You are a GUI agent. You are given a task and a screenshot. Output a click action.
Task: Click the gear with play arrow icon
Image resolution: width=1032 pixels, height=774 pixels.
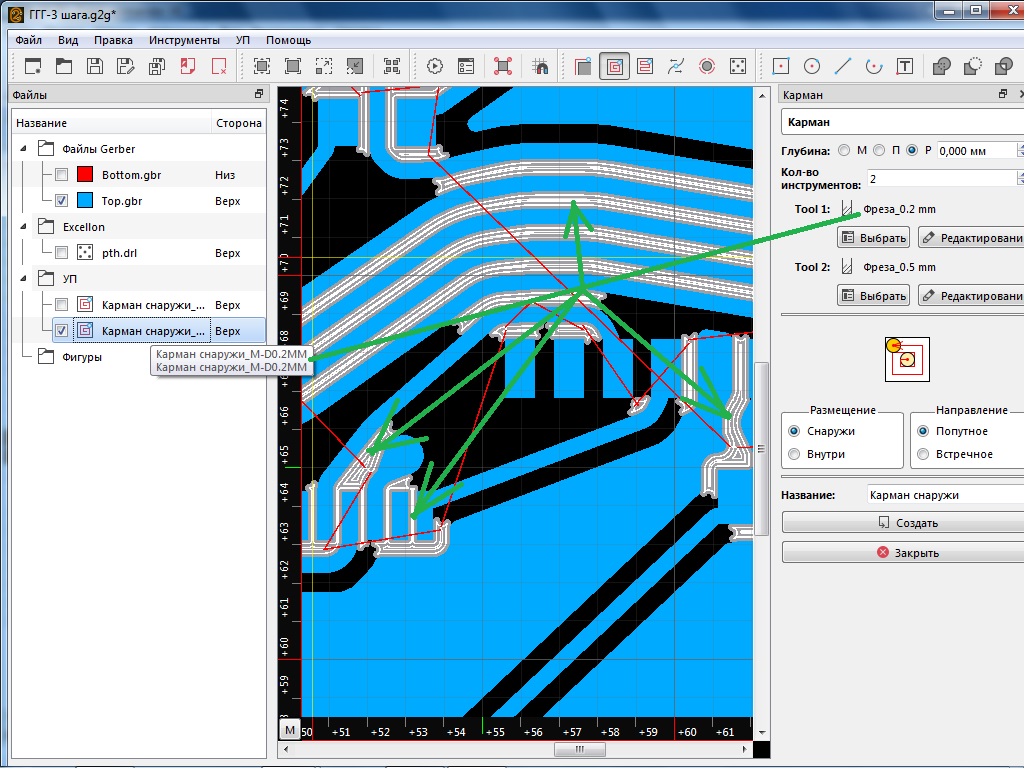click(x=434, y=66)
